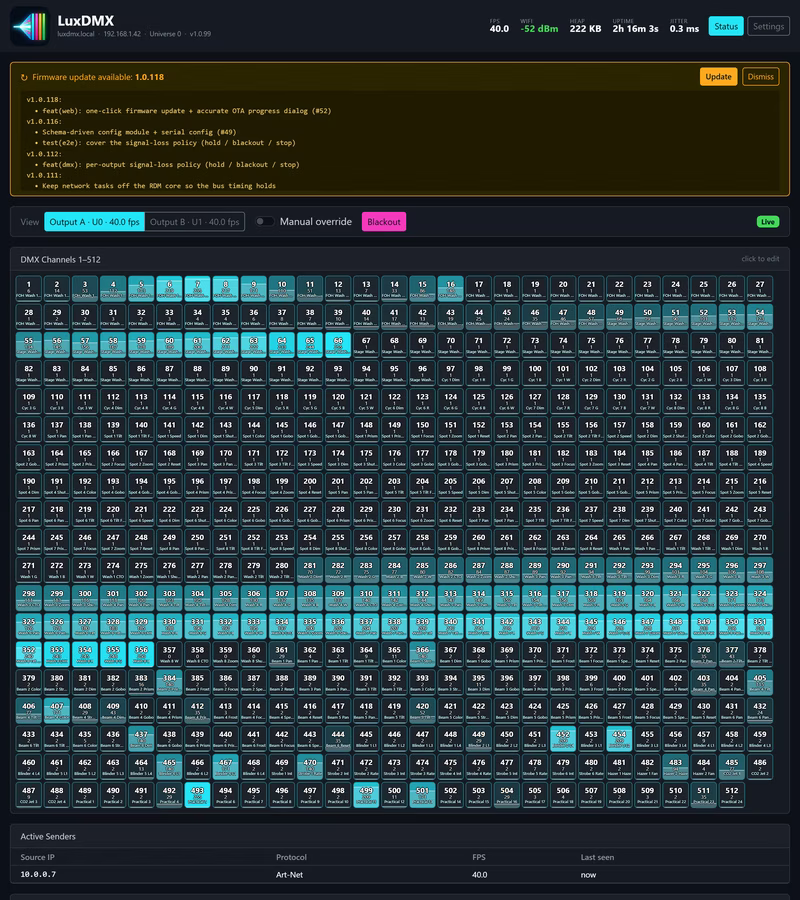Switch view to Output A · U0
This screenshot has width=800, height=900.
[x=94, y=222]
